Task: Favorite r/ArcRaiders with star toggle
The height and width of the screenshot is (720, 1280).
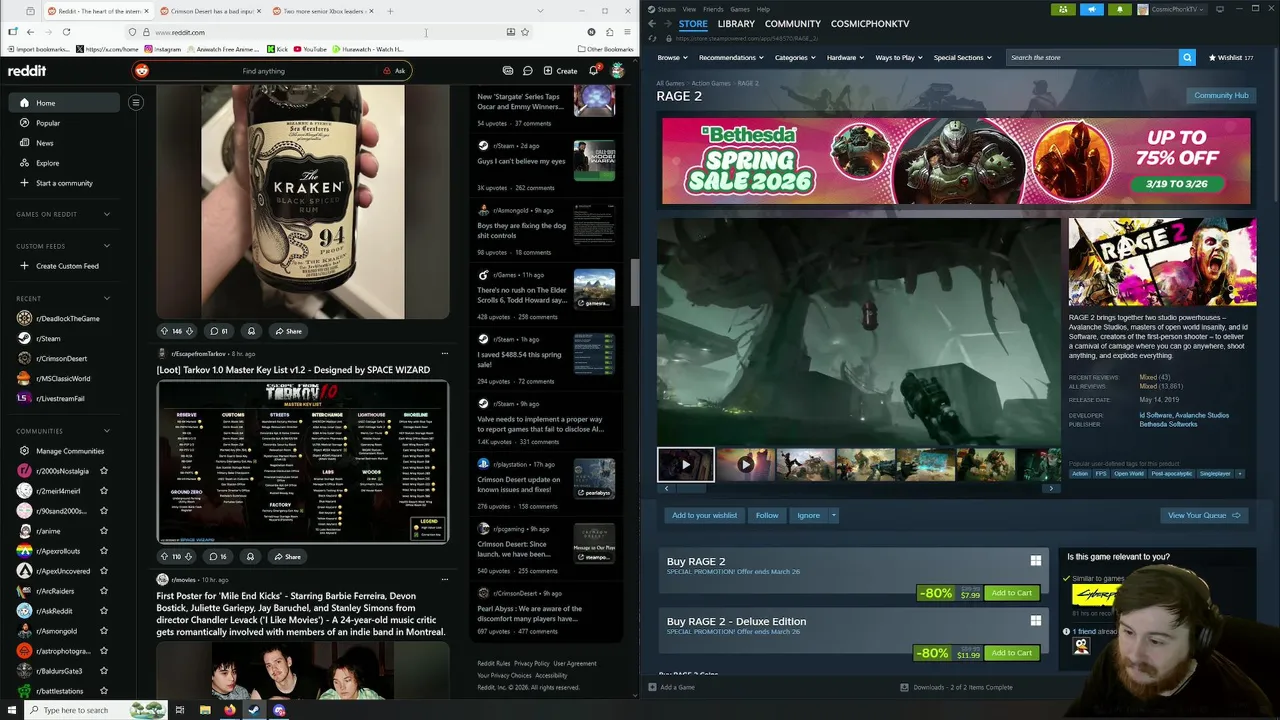Action: (104, 591)
